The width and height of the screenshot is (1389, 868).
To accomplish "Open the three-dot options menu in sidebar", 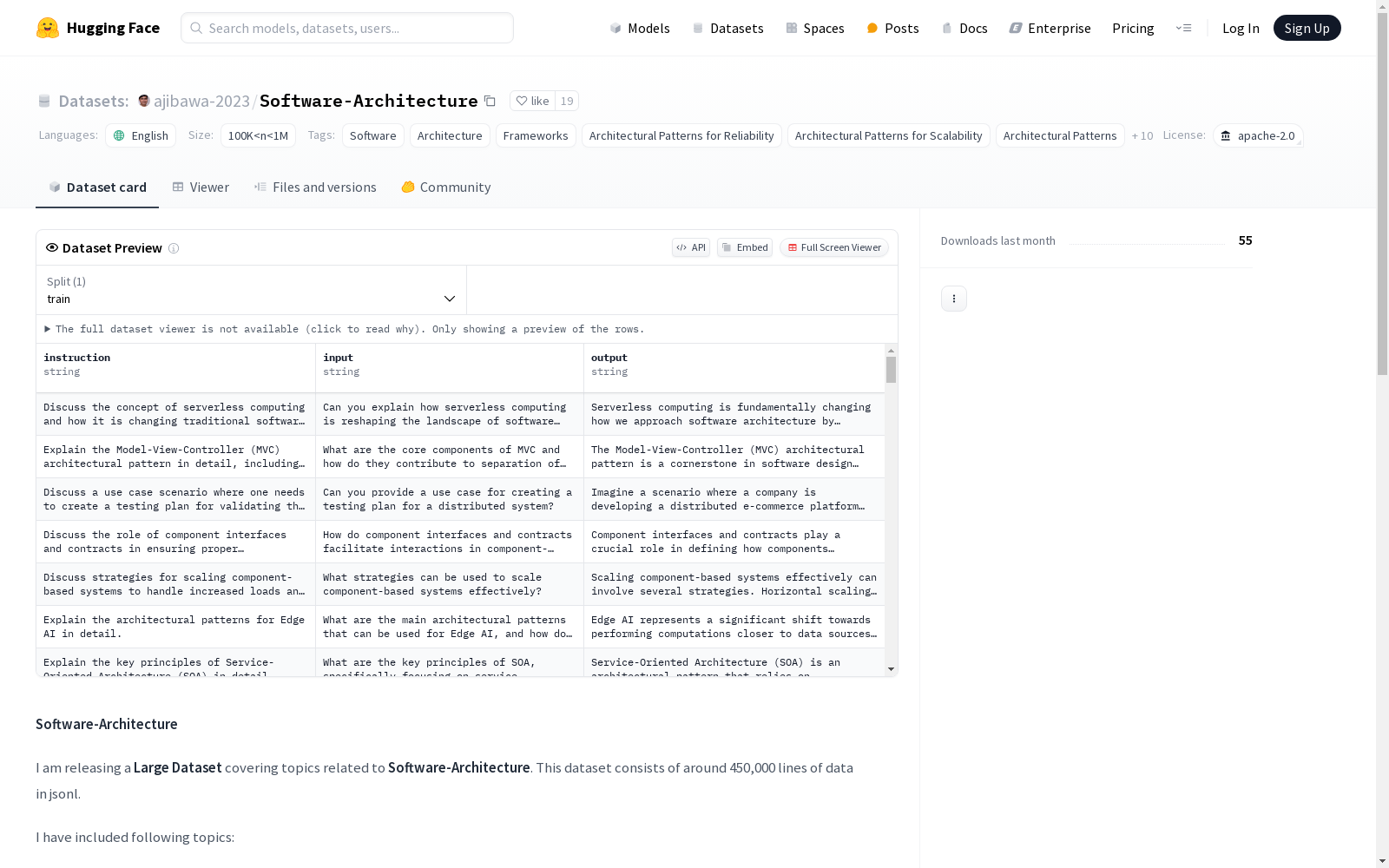I will [954, 299].
